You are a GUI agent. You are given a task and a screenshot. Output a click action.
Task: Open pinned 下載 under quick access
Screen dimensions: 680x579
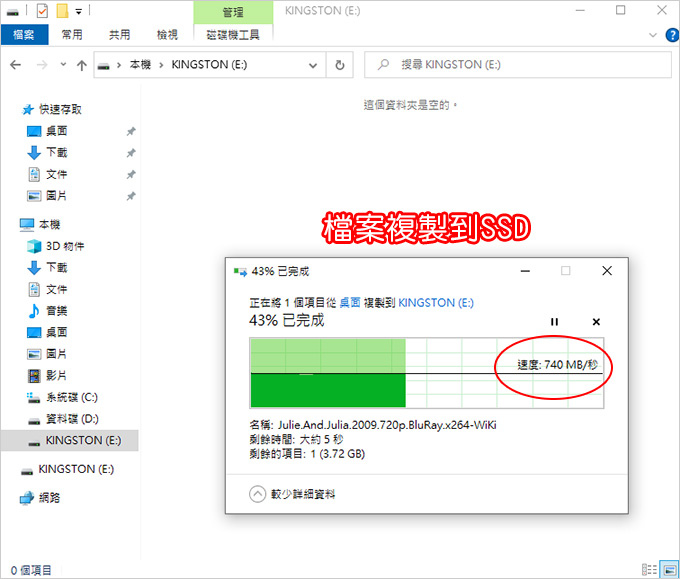point(56,153)
